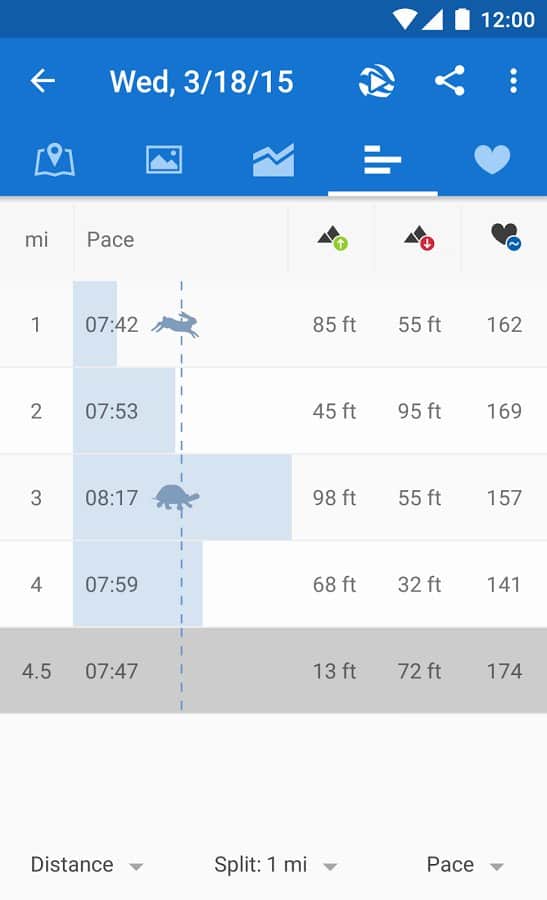Viewport: 547px width, 900px height.
Task: Open the elevation chart tab
Action: (273, 160)
